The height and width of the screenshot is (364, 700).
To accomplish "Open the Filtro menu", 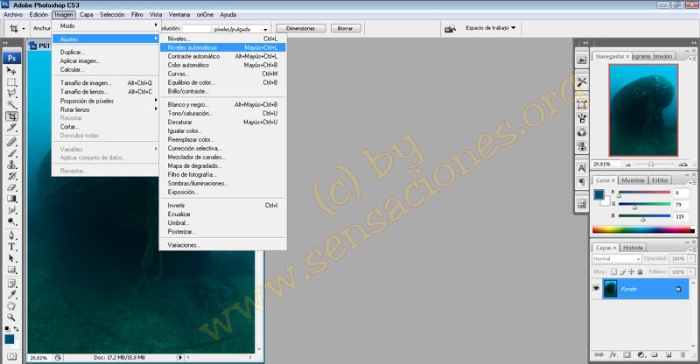I will pyautogui.click(x=137, y=15).
